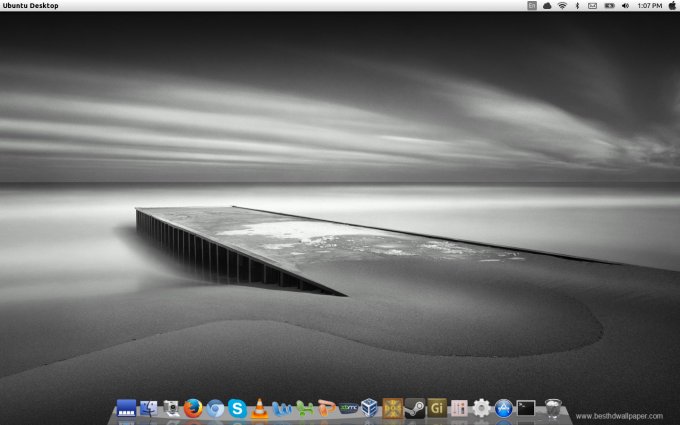Open Steam from the dock

[415, 409]
